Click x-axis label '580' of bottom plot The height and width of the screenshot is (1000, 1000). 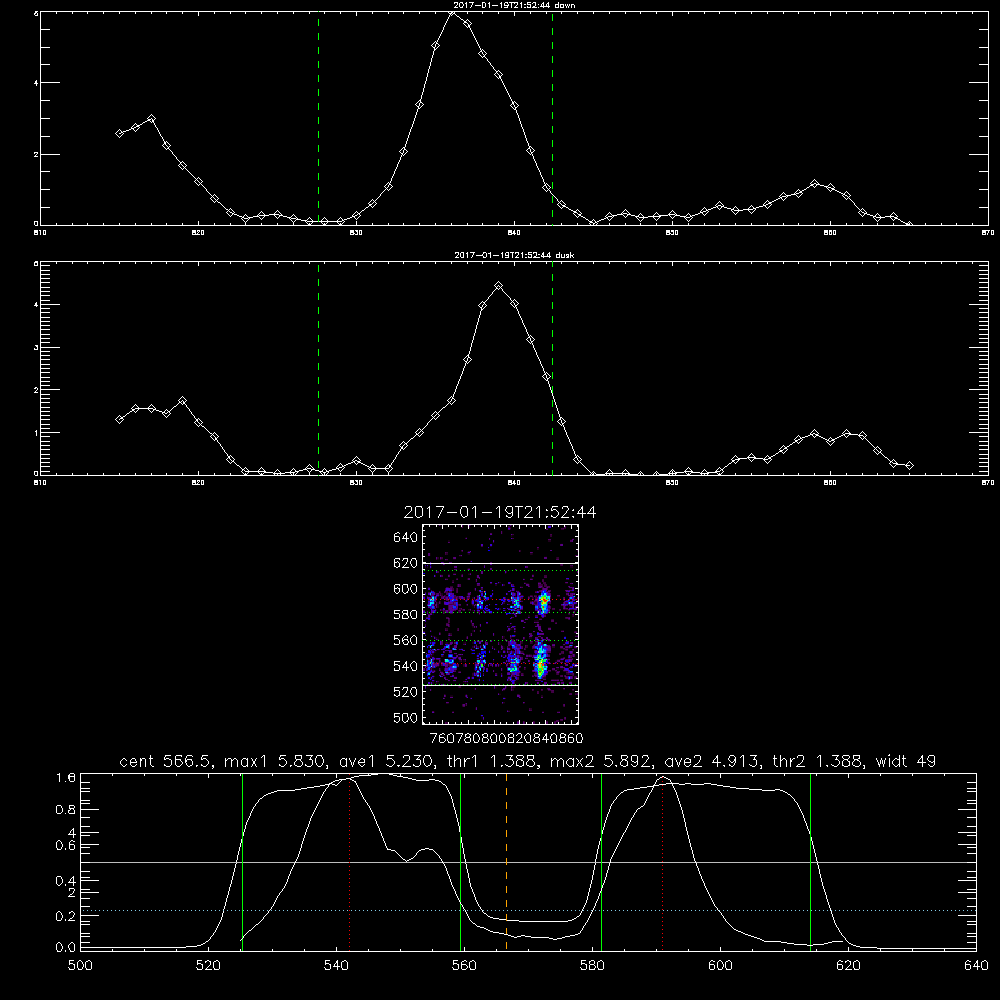click(592, 966)
